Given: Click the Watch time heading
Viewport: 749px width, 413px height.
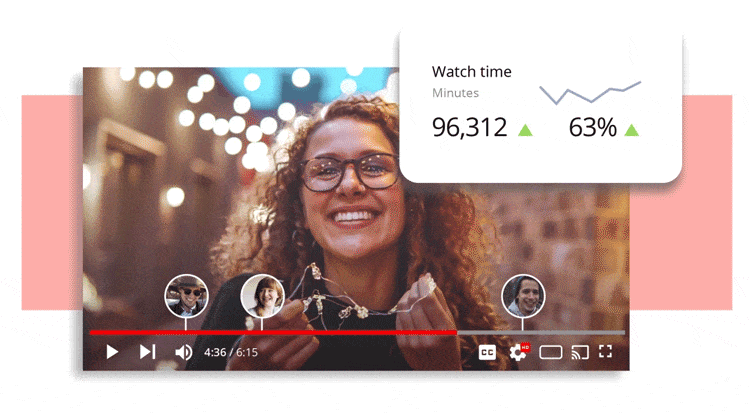Looking at the screenshot, I should pyautogui.click(x=471, y=72).
